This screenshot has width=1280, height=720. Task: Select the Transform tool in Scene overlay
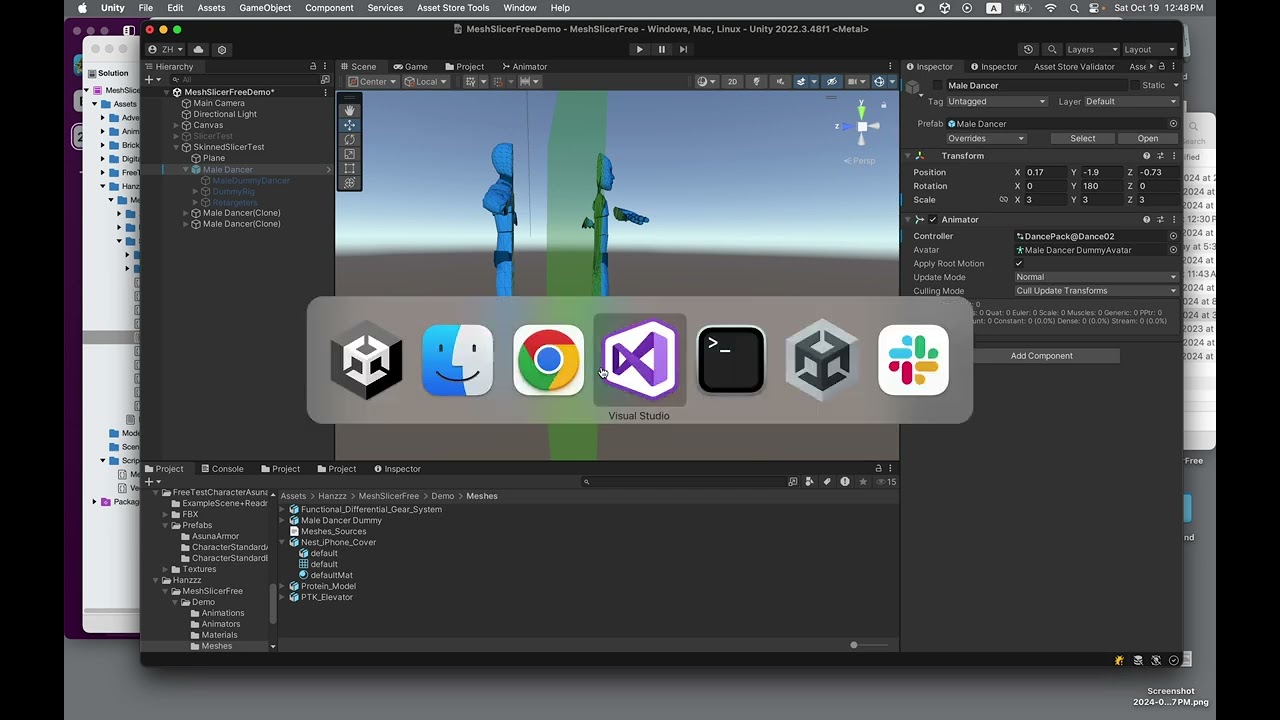click(349, 183)
